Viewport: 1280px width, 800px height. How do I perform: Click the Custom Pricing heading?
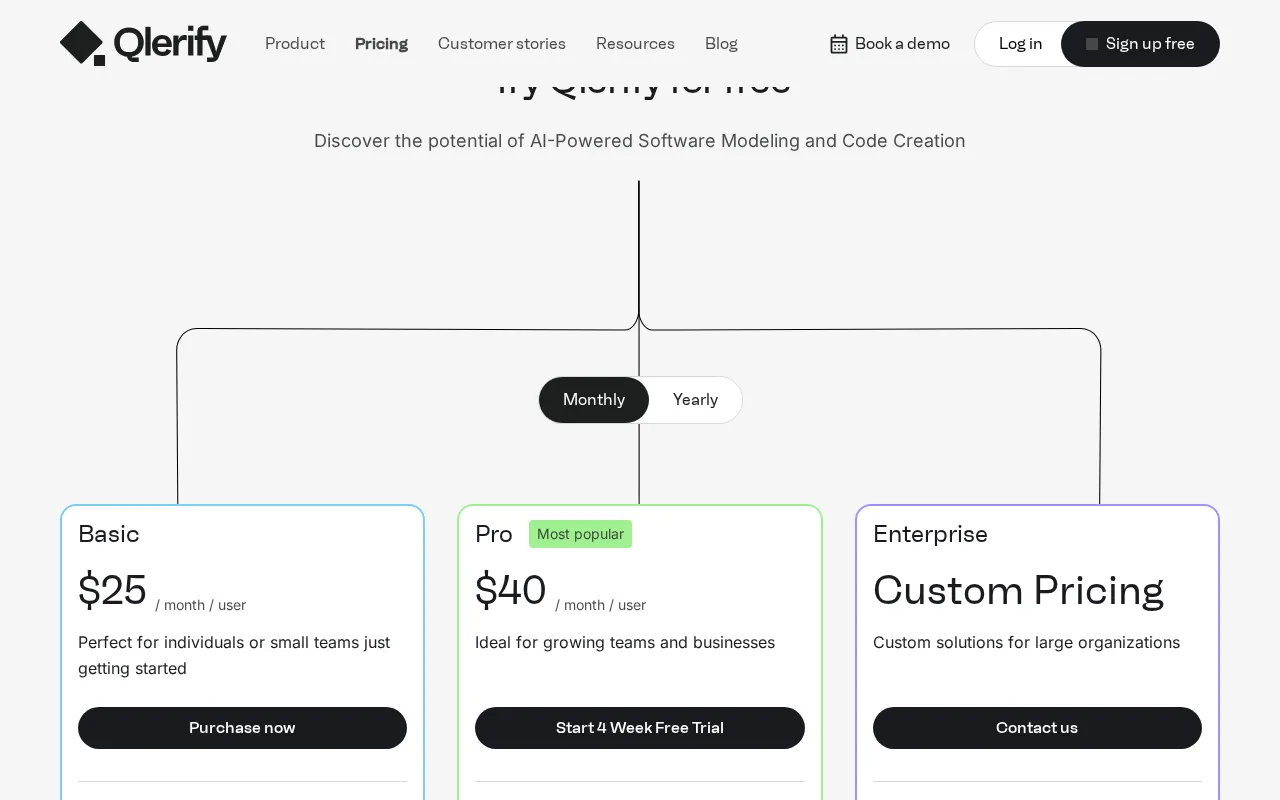click(1018, 590)
